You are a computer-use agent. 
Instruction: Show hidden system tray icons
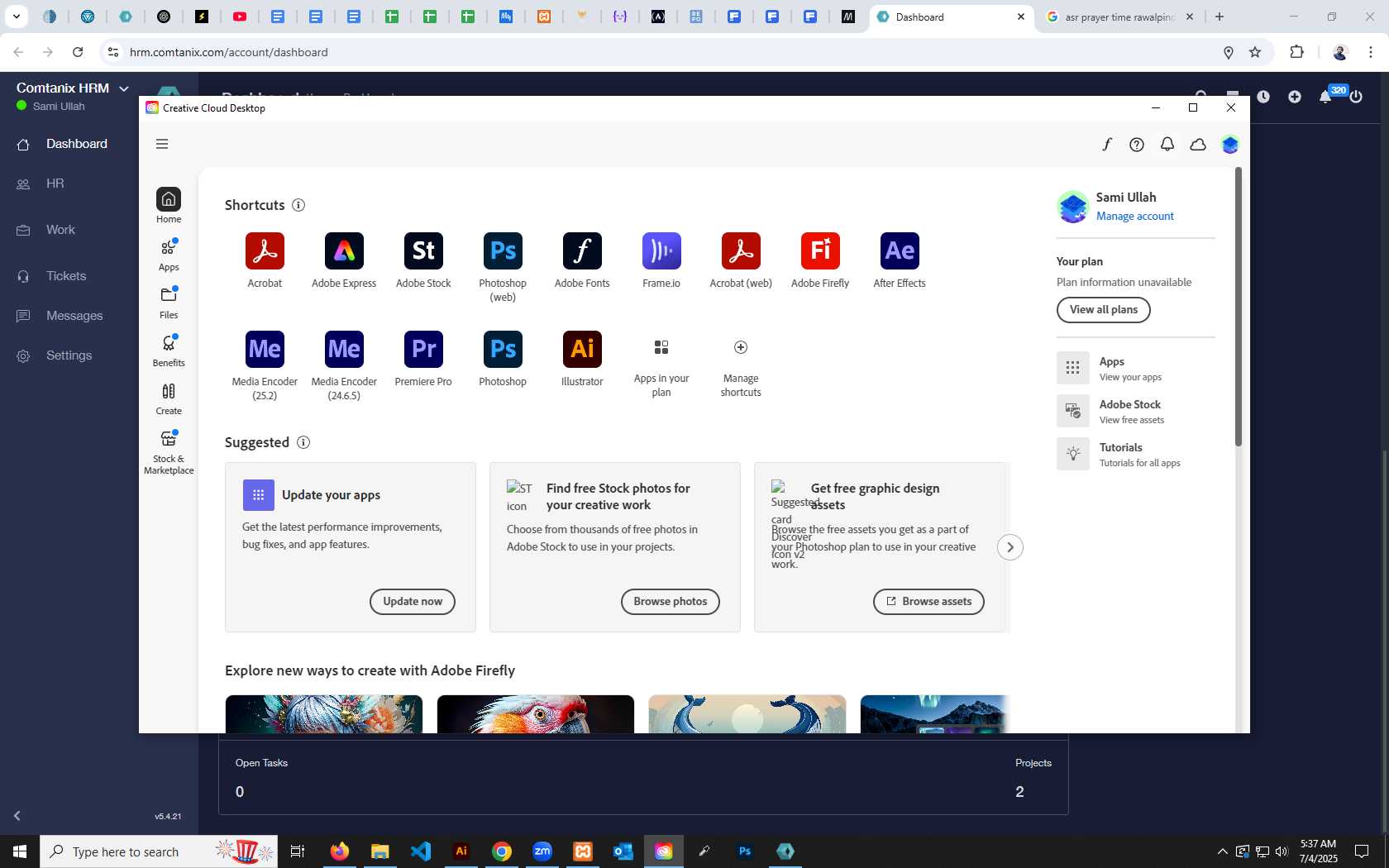point(1222,851)
